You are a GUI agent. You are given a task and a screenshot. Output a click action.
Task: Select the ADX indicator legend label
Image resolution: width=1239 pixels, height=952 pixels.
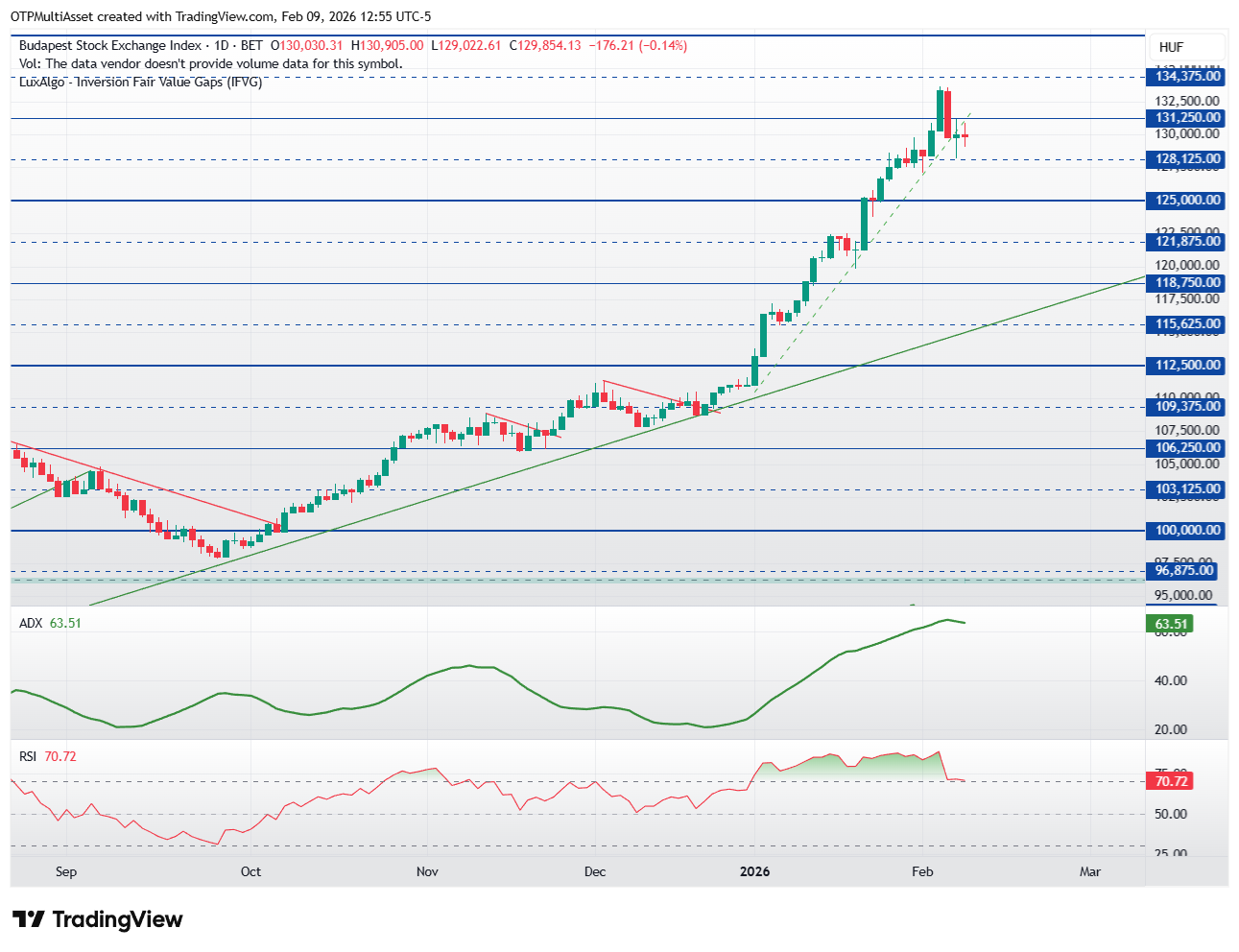pos(31,623)
